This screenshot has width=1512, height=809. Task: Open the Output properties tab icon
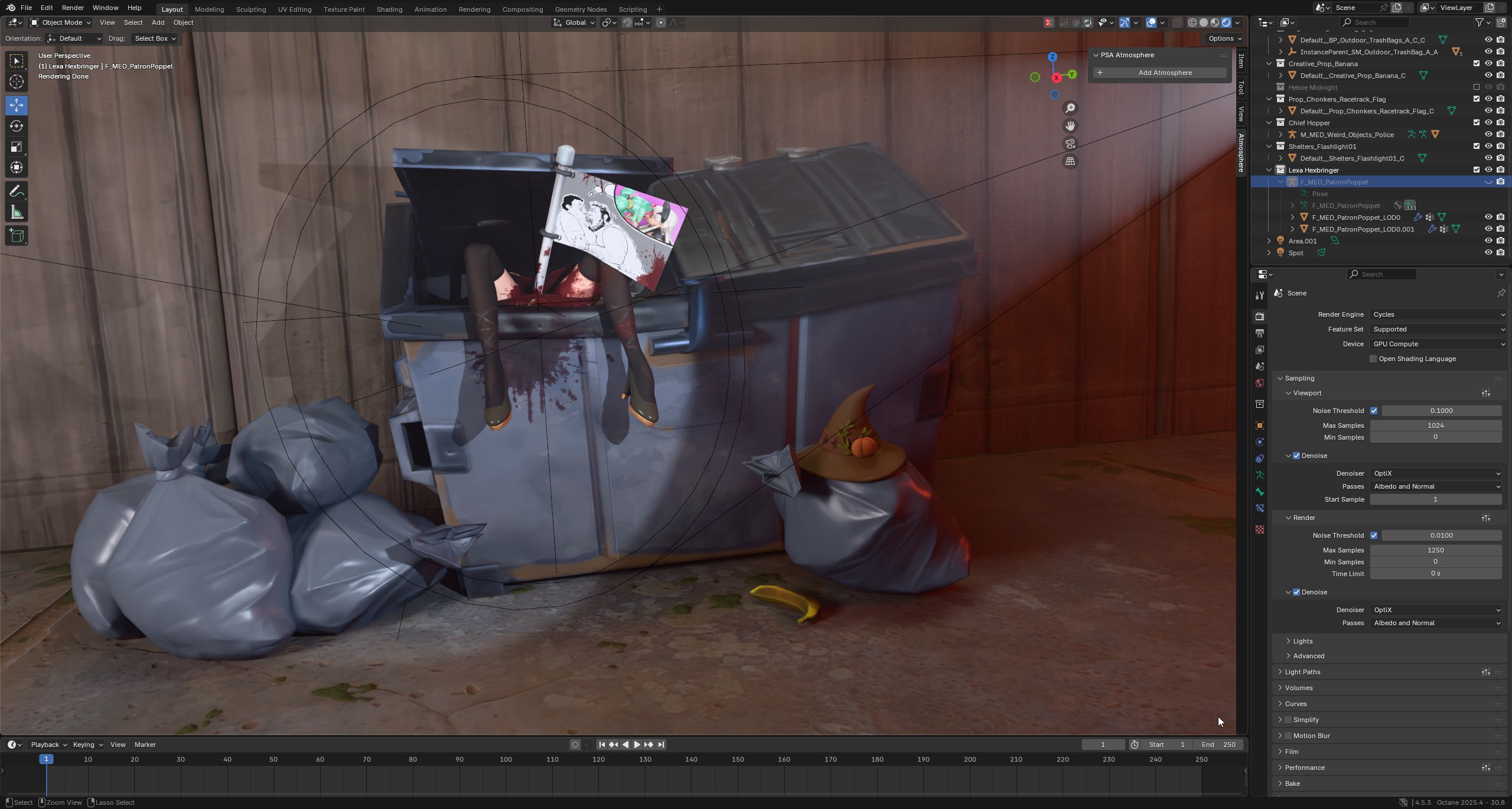pos(1260,333)
